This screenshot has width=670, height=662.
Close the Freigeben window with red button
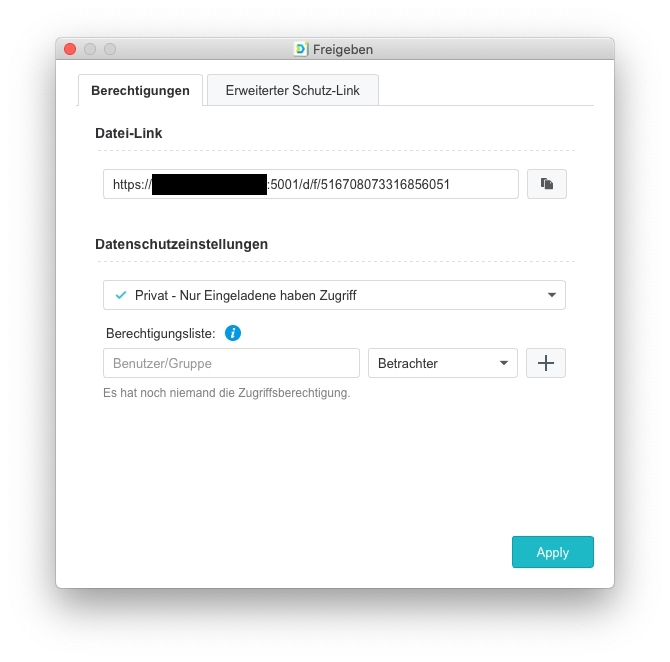pyautogui.click(x=70, y=49)
